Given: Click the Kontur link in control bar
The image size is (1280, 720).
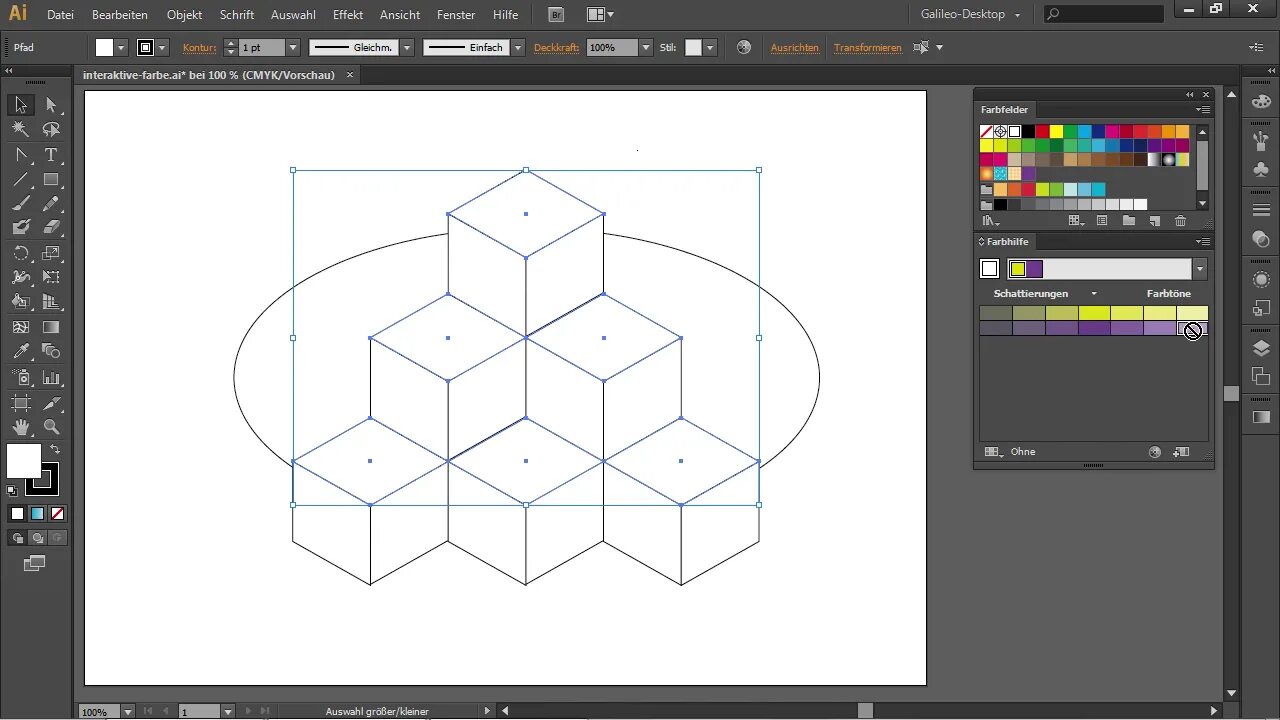Looking at the screenshot, I should [199, 47].
